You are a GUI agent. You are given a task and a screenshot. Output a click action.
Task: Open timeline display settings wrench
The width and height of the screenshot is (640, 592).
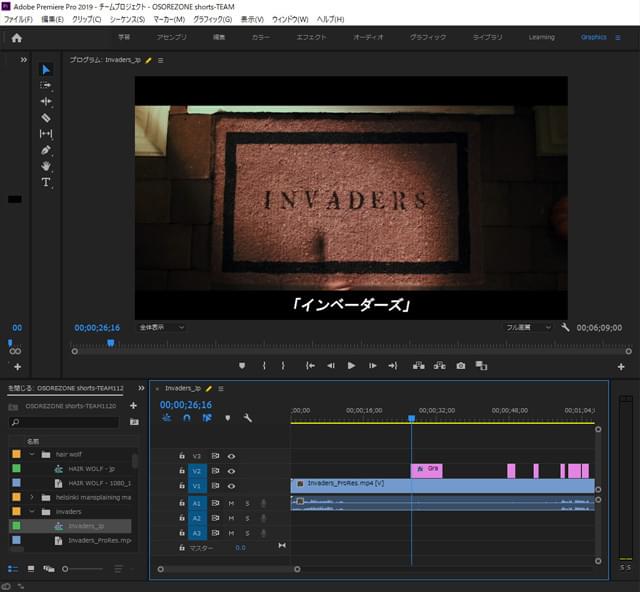coord(247,418)
